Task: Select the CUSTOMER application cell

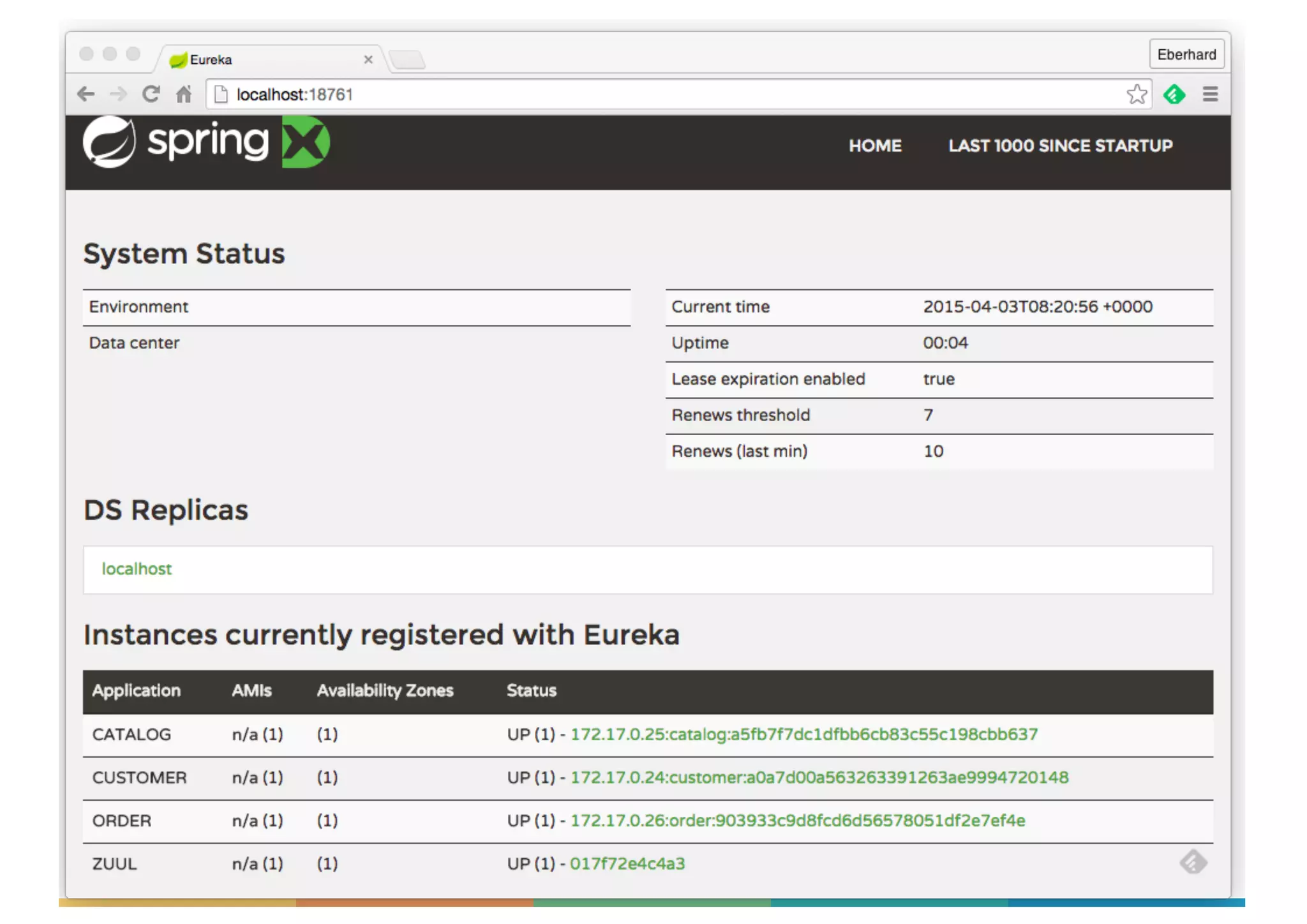Action: pos(139,777)
